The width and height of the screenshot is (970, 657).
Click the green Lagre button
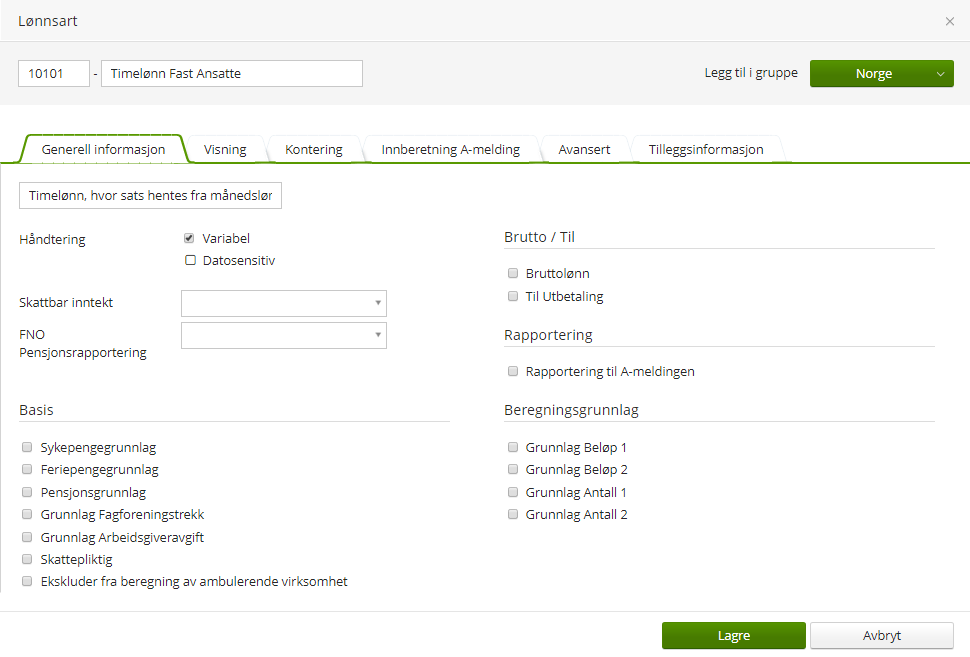(x=733, y=636)
